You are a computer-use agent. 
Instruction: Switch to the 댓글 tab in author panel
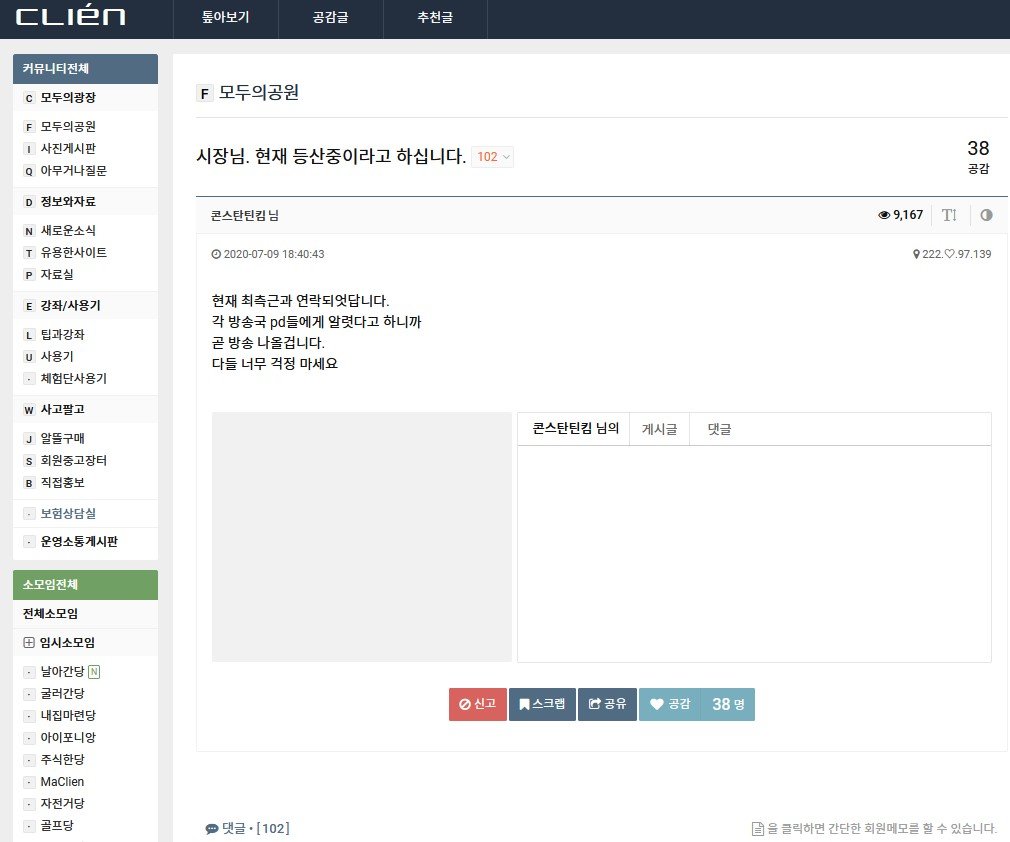(719, 429)
